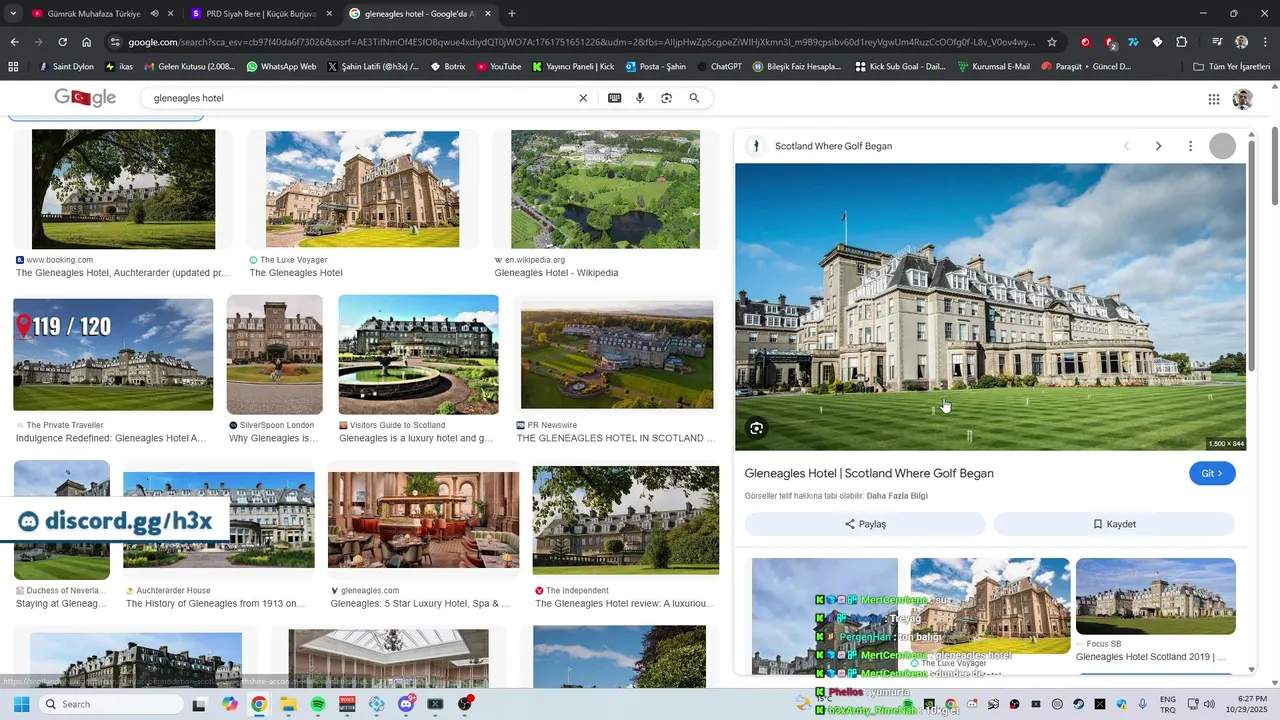Open Daha Fazla Bilgi link
This screenshot has width=1280, height=720.
click(897, 496)
